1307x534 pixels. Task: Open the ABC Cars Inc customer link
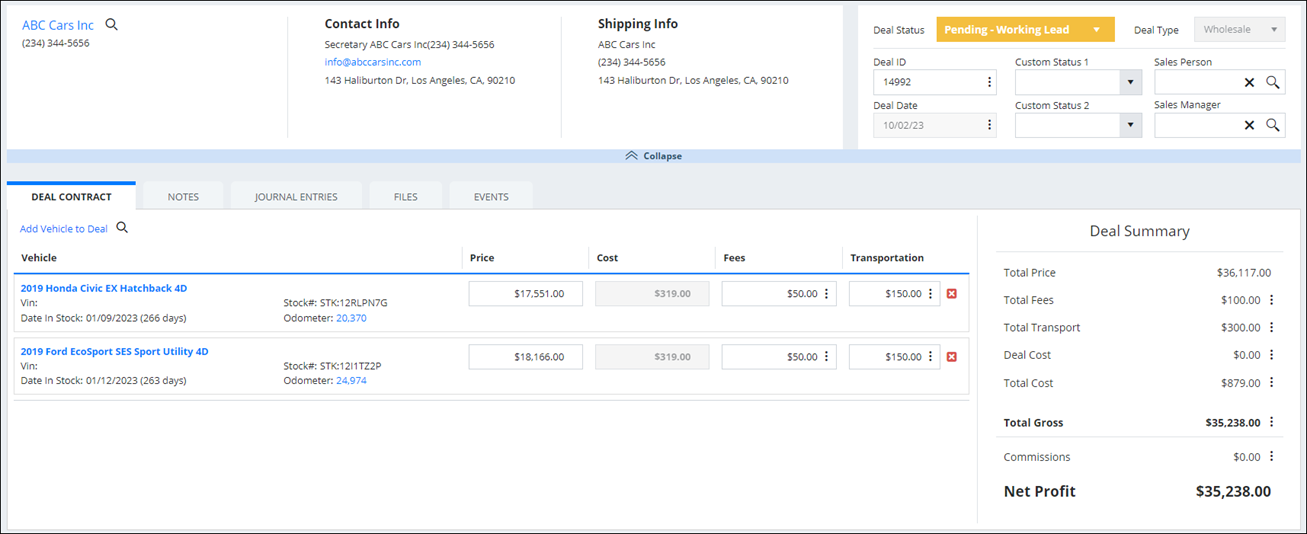point(58,25)
